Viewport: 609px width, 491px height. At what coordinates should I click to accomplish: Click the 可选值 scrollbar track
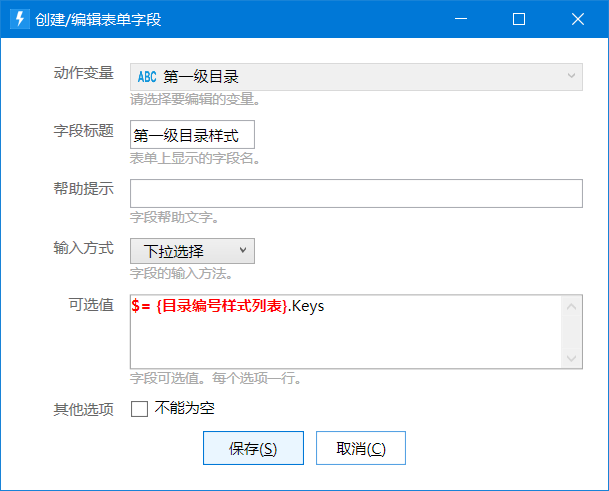571,333
